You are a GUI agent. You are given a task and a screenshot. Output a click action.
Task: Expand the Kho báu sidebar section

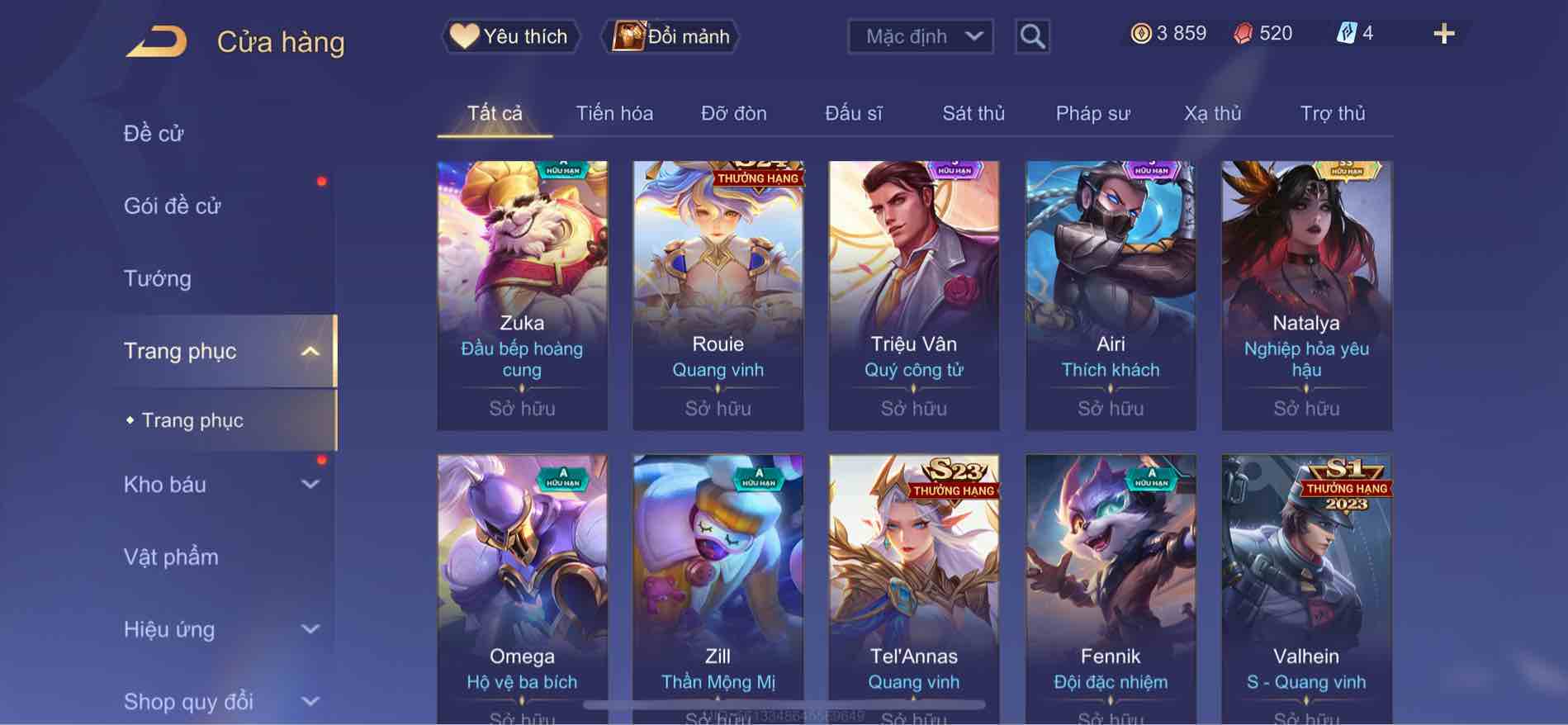pyautogui.click(x=310, y=485)
